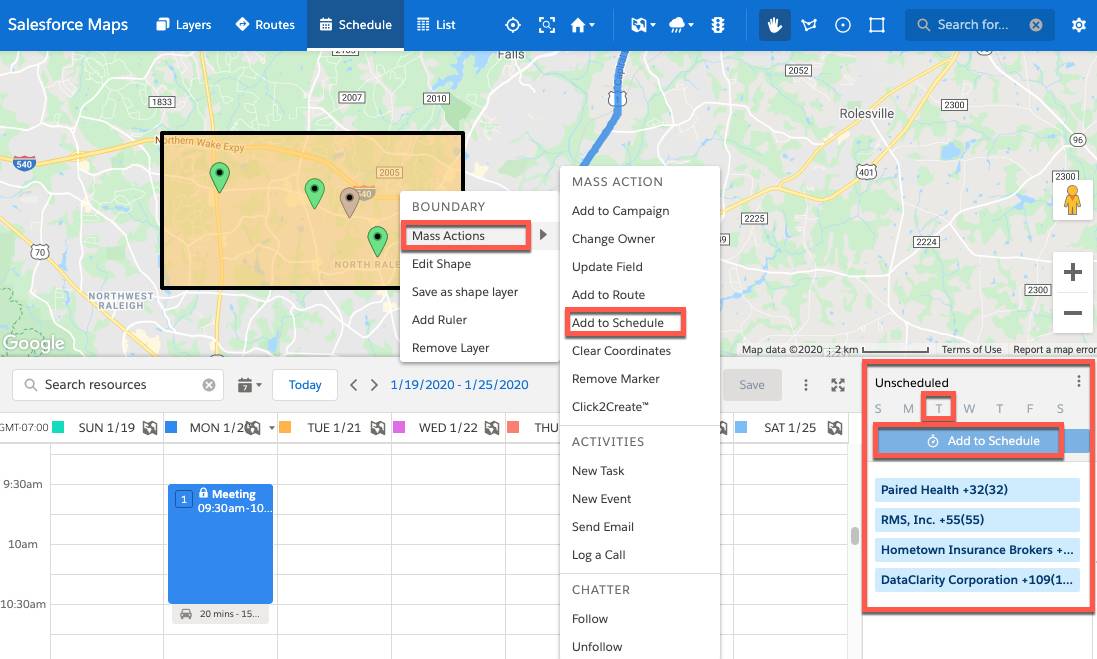Viewport: 1097px width, 659px height.
Task: Select New Task
Action: click(x=598, y=471)
